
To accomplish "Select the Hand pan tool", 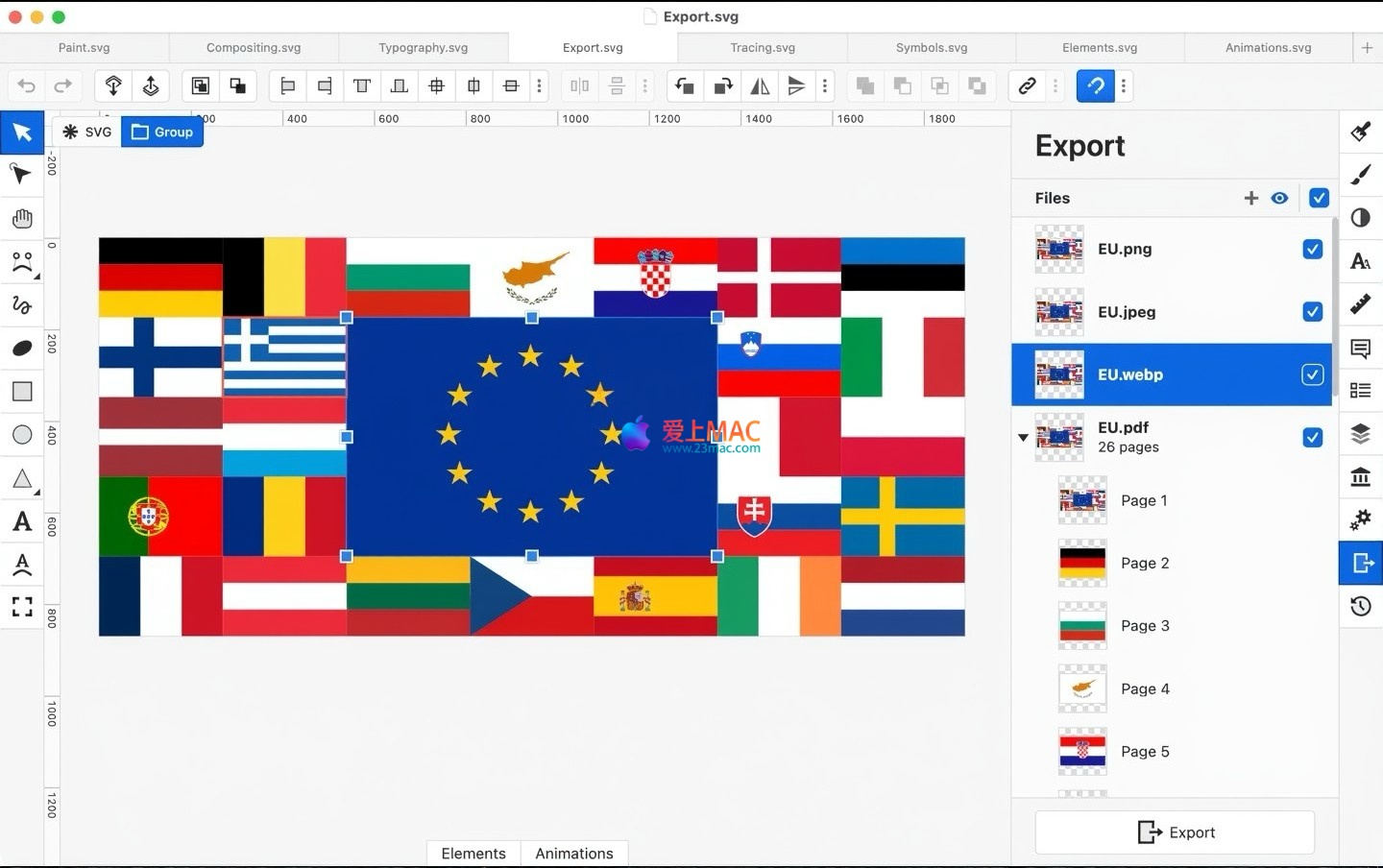I will coord(22,219).
